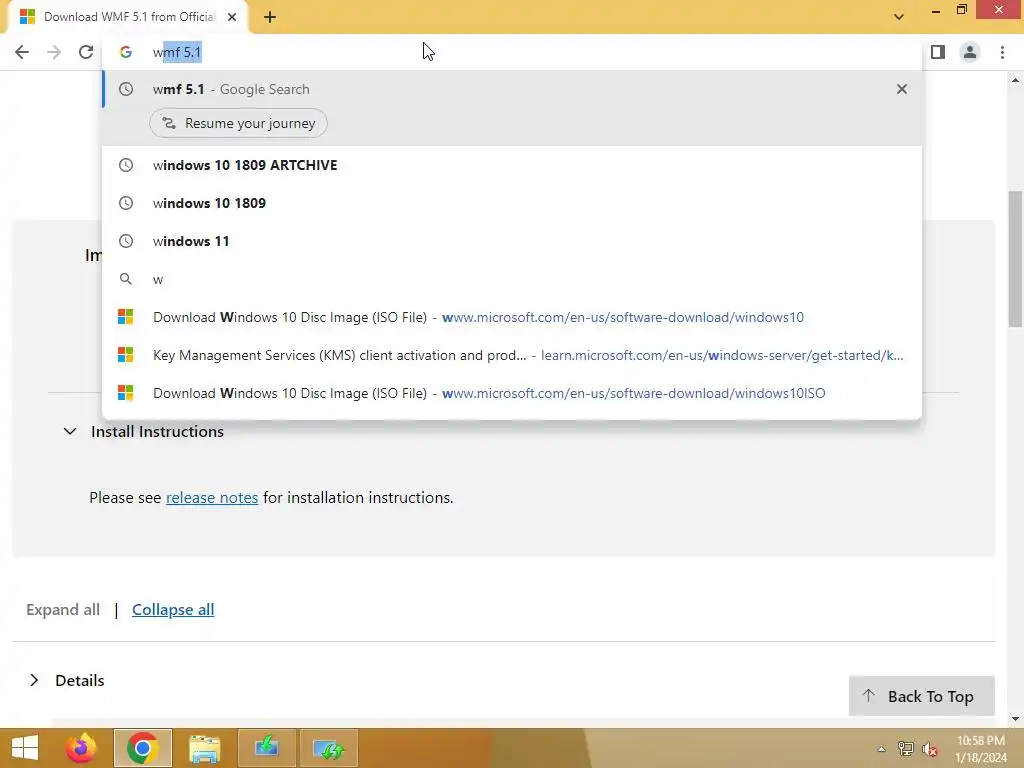Open the Windows Start button
Screen dimensions: 1024x768
point(25,748)
